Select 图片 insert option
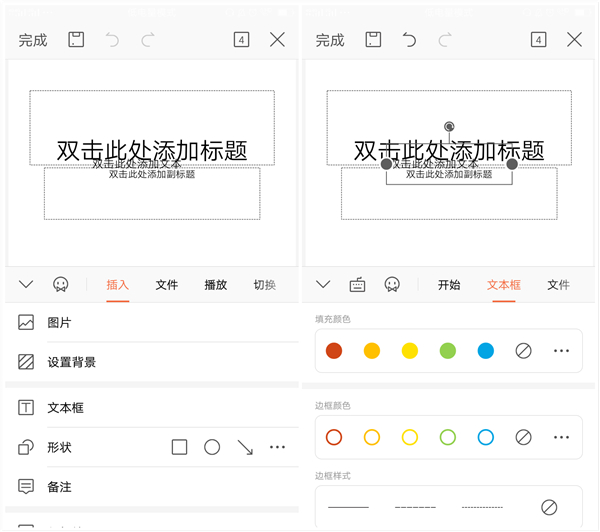The width and height of the screenshot is (600, 532). (x=153, y=322)
